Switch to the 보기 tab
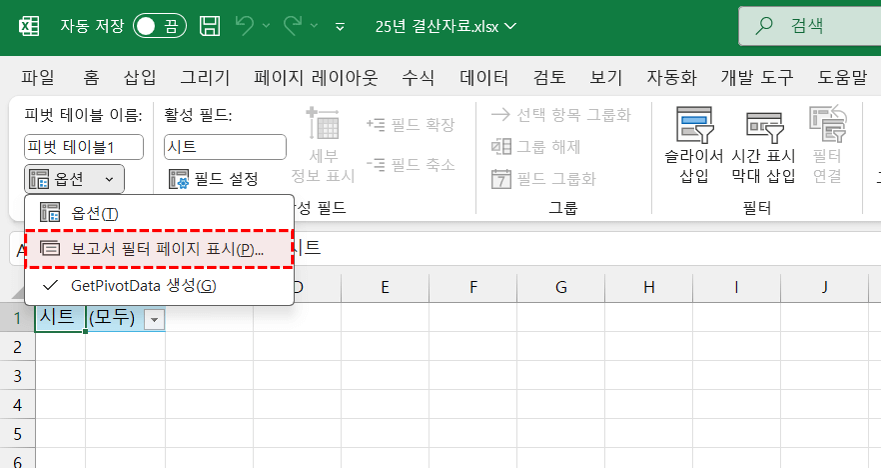 tap(606, 77)
